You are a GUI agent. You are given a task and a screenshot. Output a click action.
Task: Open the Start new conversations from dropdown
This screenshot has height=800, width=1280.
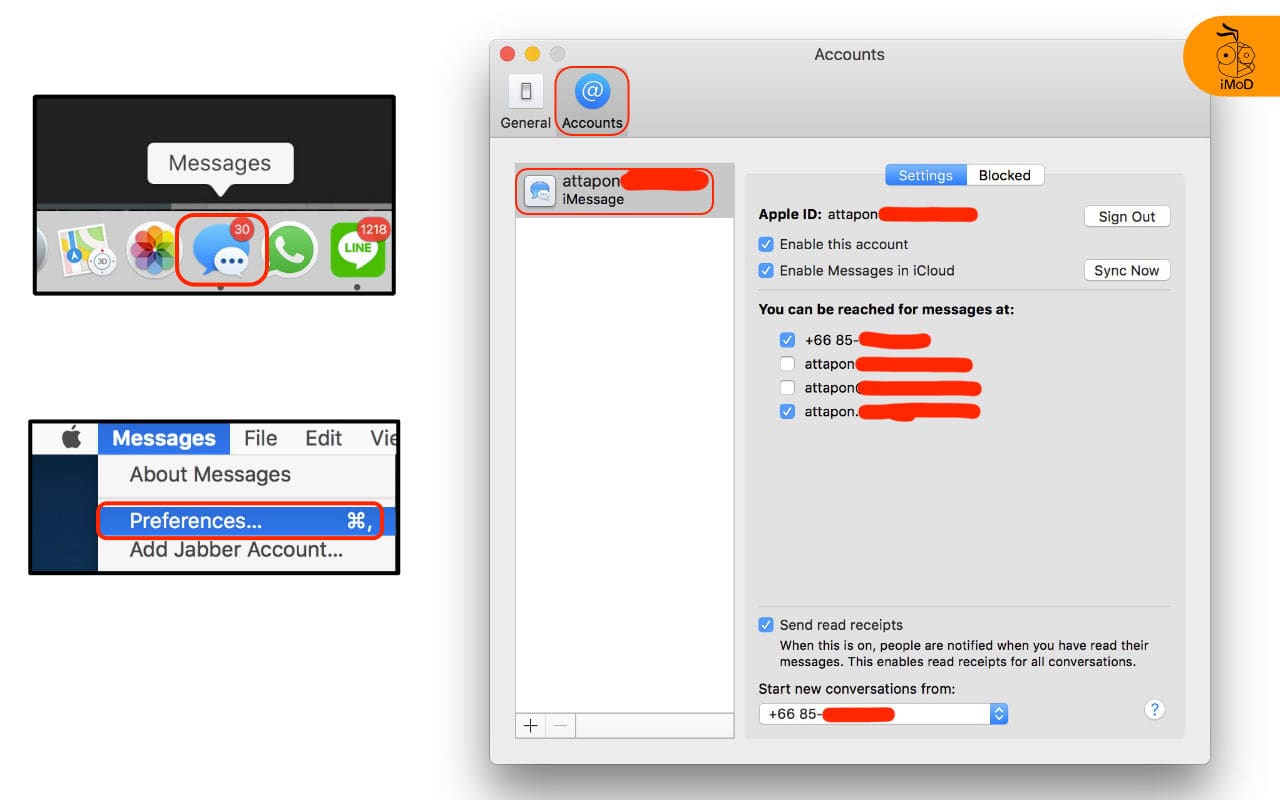(x=998, y=713)
